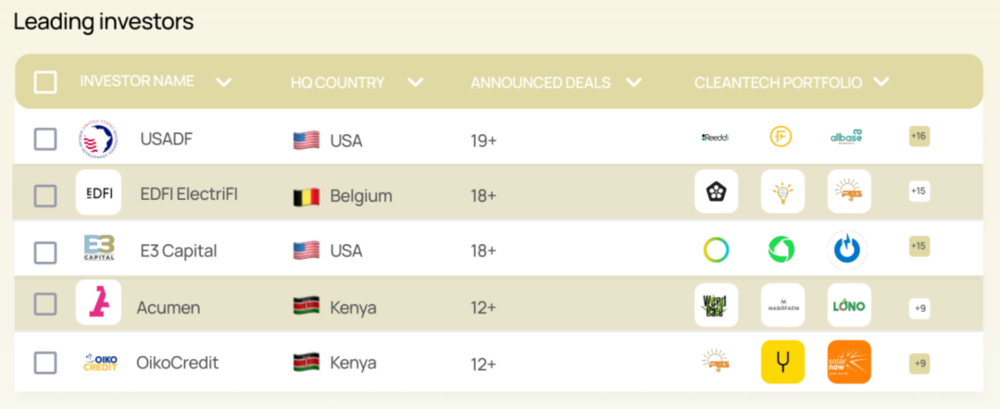Open the HQ Country column dropdown arrow
Screen dimensions: 1000x409
[415, 82]
